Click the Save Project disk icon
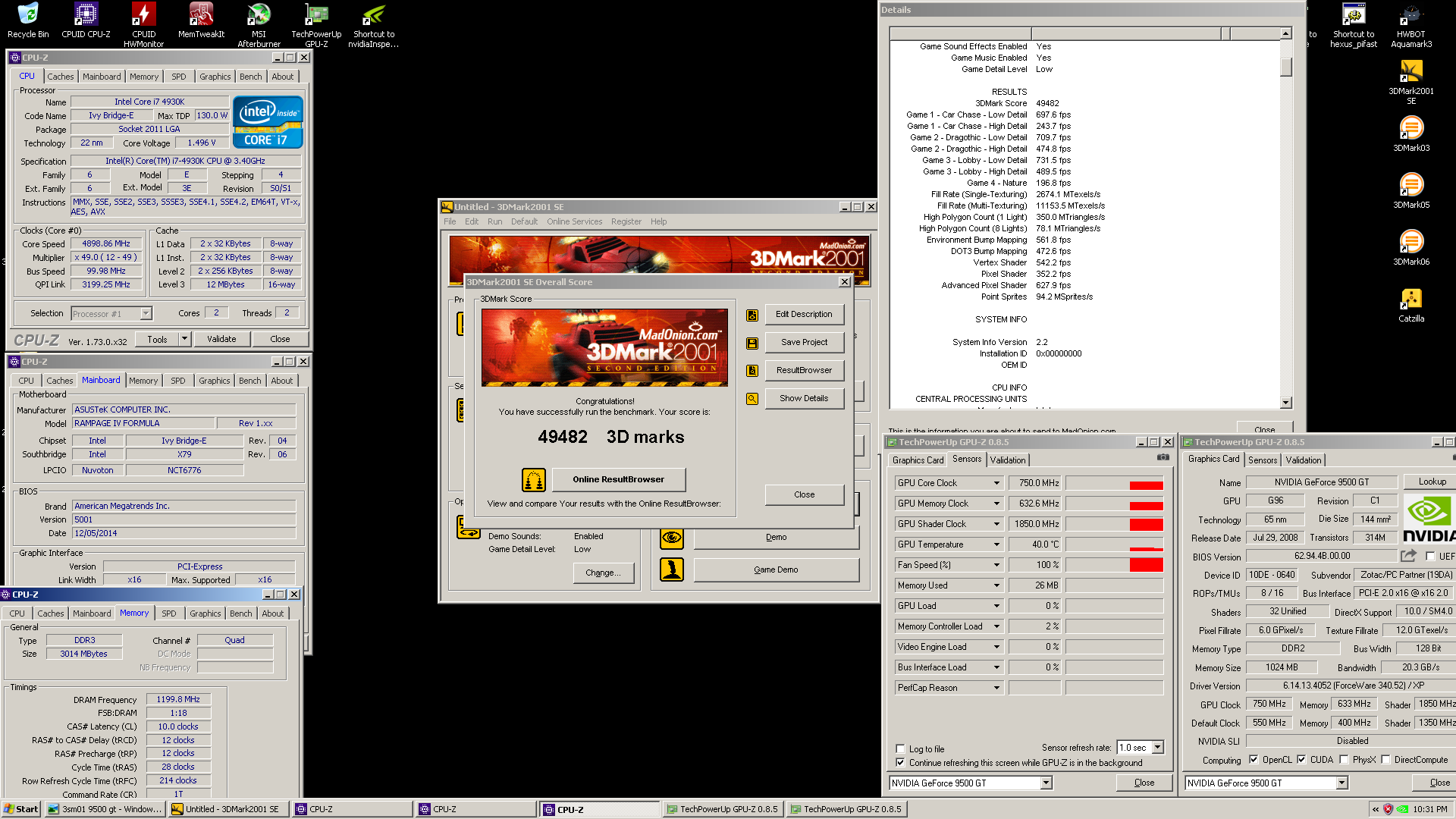Image resolution: width=1456 pixels, height=819 pixels. (752, 343)
